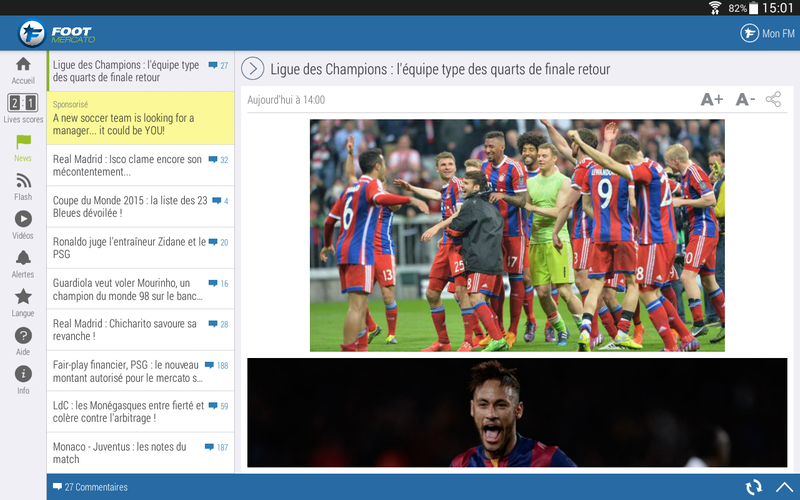The width and height of the screenshot is (800, 500).
Task: Open 'Fair-play financier, PSG' article
Action: click(141, 371)
